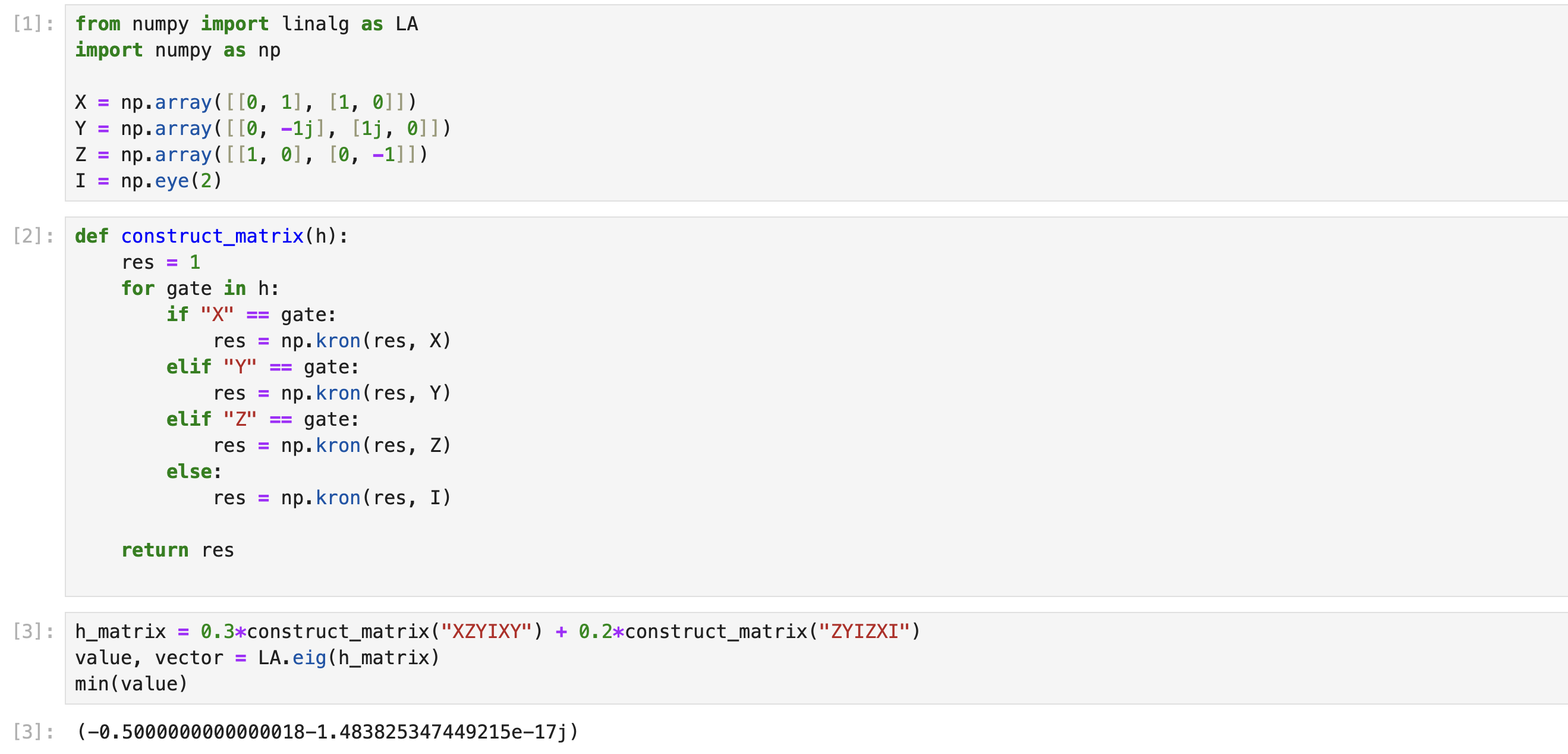Image resolution: width=1568 pixels, height=754 pixels.
Task: Click the Y Pauli matrix definition line
Action: point(262,128)
